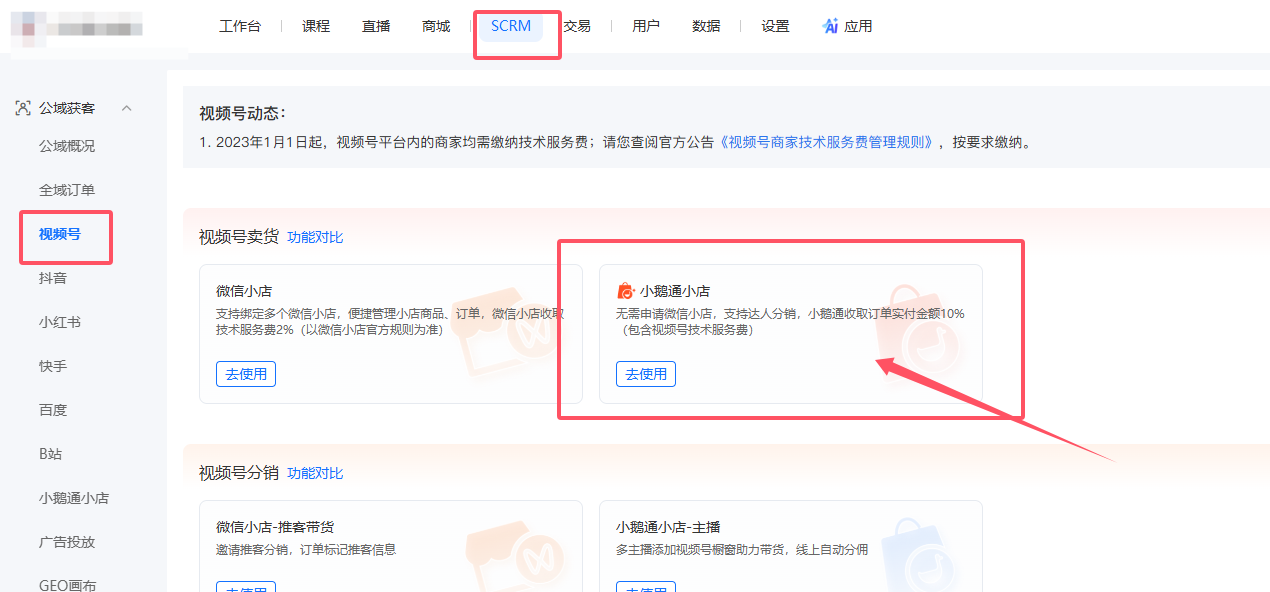Click the 小鹅通小店-主播 card title
This screenshot has width=1270, height=592.
pyautogui.click(x=668, y=527)
